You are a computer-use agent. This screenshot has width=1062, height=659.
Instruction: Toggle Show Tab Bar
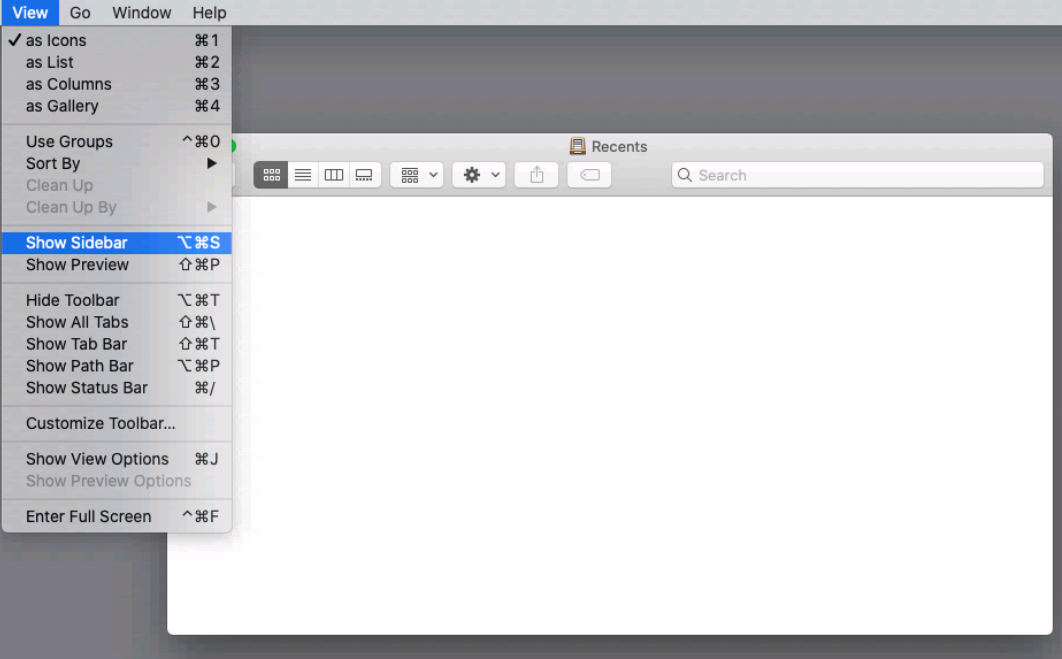point(116,344)
